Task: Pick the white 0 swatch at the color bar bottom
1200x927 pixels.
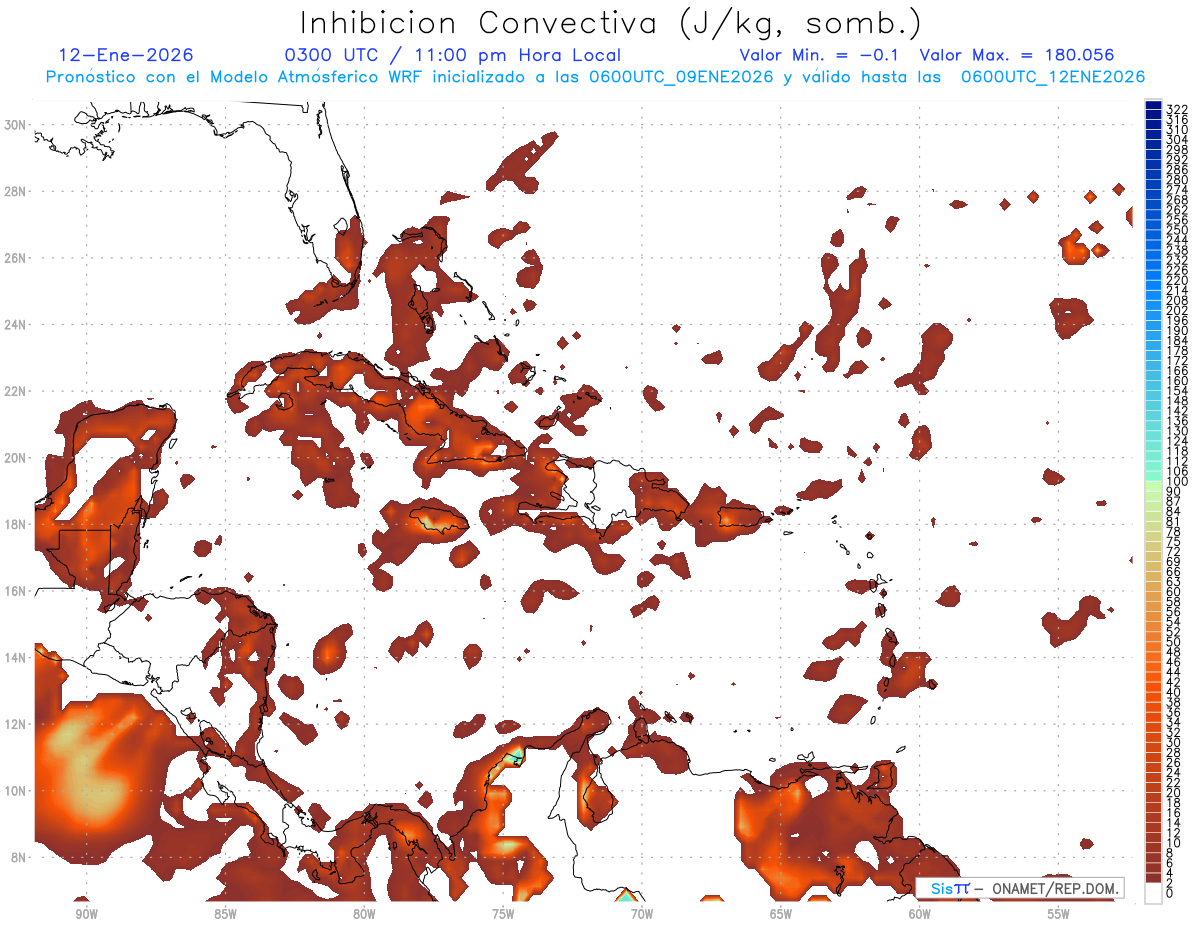Action: coord(1154,892)
